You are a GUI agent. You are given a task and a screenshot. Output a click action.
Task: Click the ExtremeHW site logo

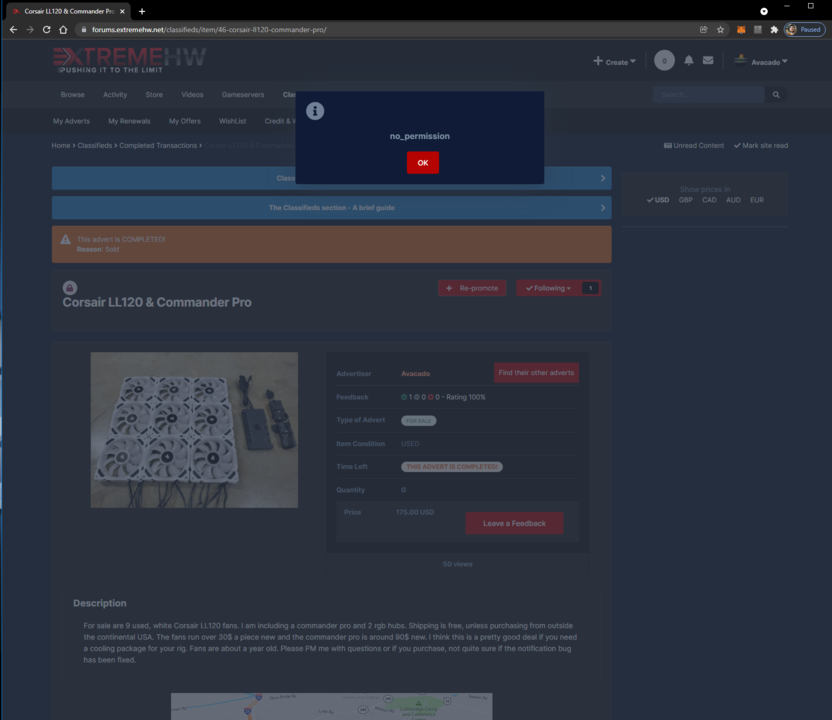[x=129, y=60]
